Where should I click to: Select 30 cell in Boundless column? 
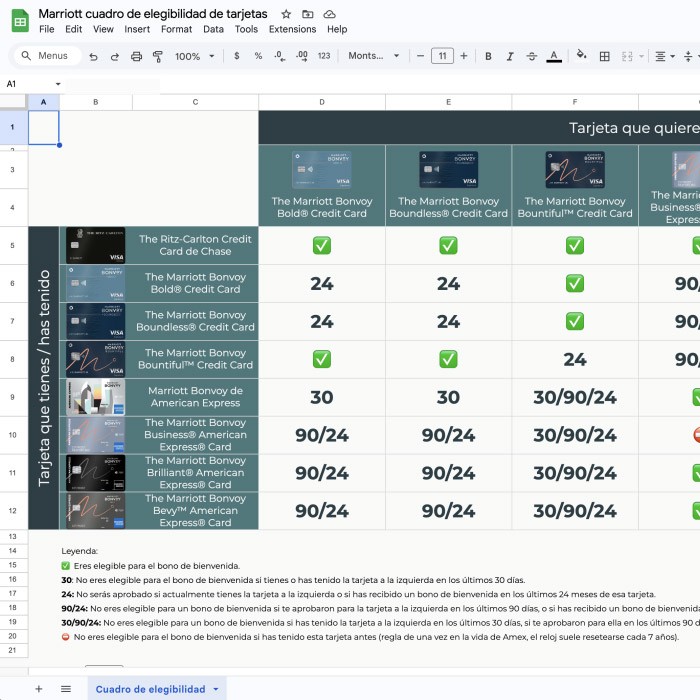coord(448,397)
